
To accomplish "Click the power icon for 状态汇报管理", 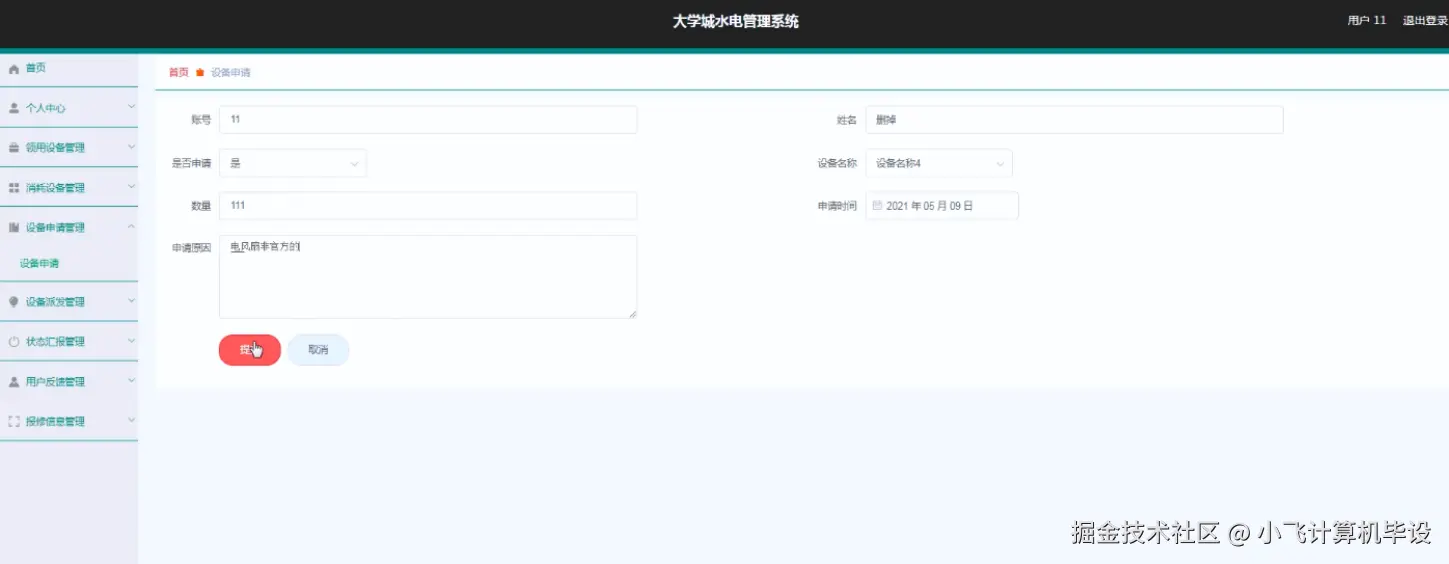I will pyautogui.click(x=14, y=342).
